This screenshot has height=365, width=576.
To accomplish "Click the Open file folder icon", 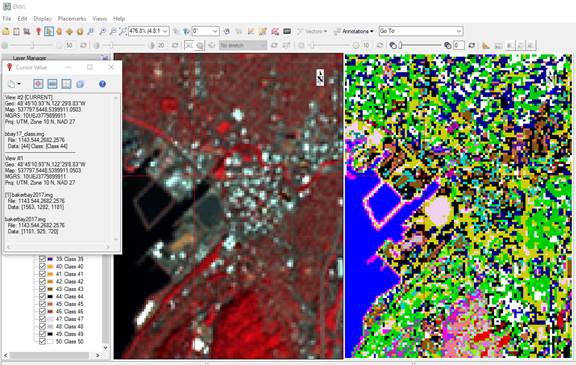I will (x=6, y=32).
